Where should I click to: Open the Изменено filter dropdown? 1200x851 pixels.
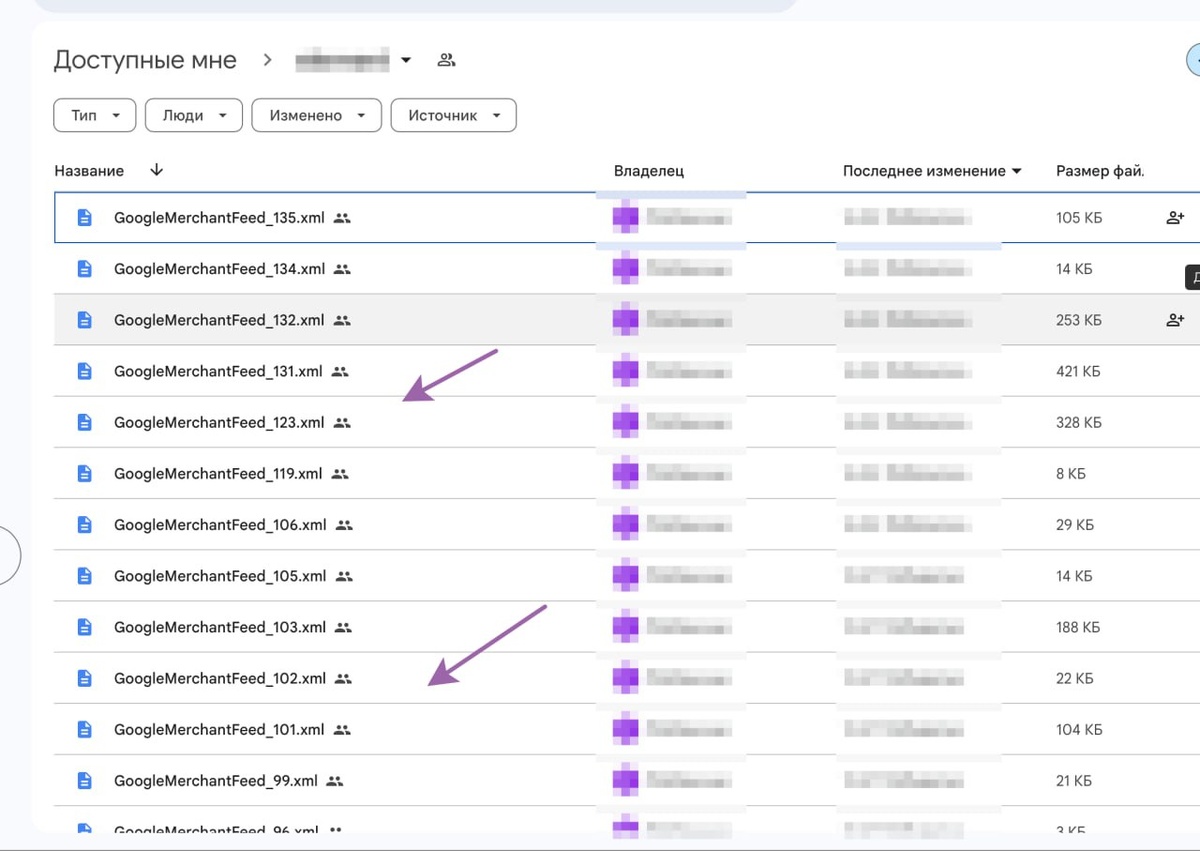(x=316, y=115)
